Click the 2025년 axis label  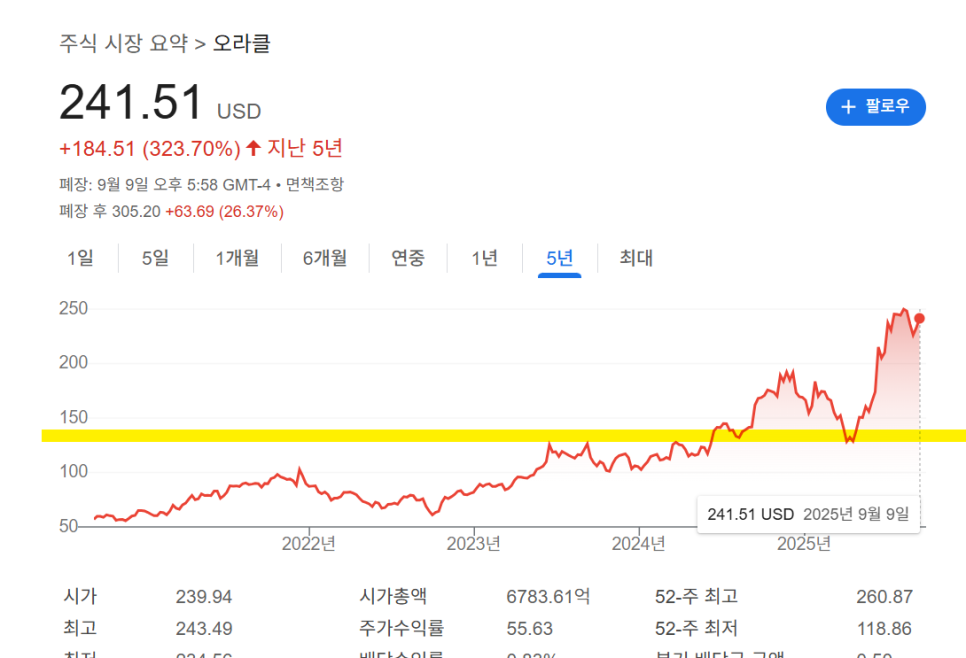click(803, 543)
